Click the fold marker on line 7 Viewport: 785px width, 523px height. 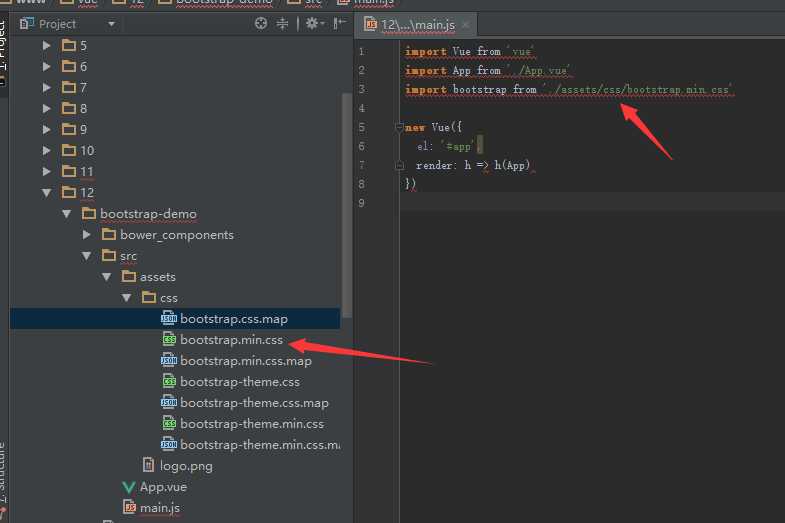click(x=399, y=165)
